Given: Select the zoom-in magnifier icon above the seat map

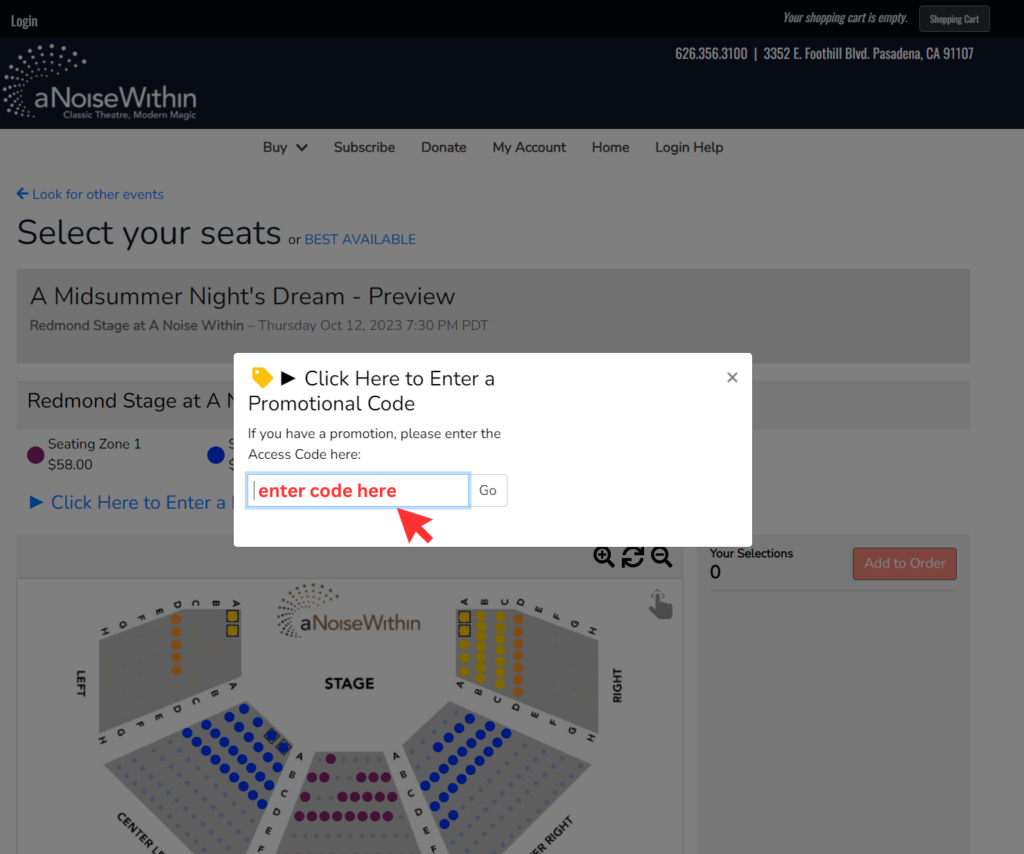Looking at the screenshot, I should (604, 557).
